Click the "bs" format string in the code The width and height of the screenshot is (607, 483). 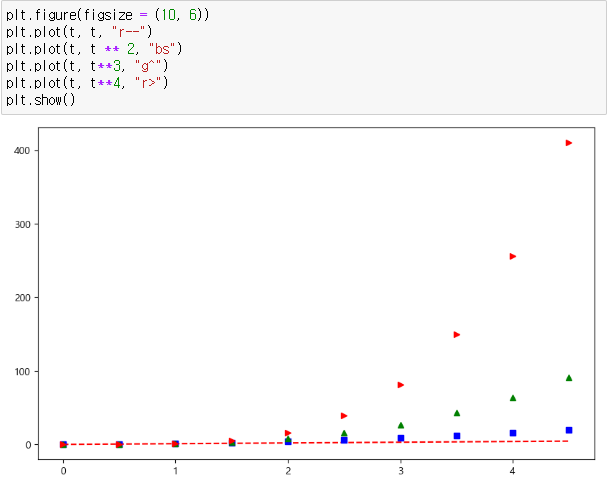tap(162, 49)
